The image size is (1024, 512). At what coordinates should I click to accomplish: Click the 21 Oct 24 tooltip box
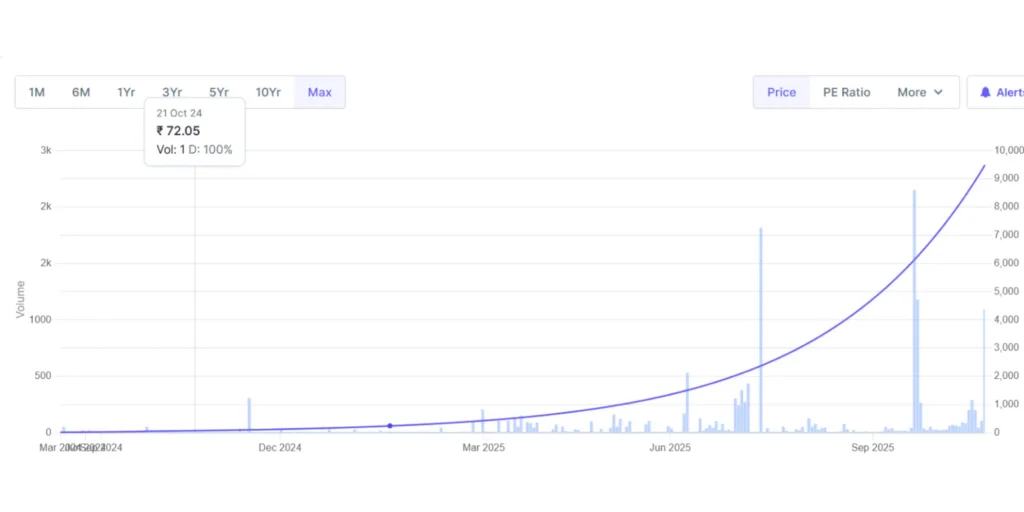click(194, 131)
